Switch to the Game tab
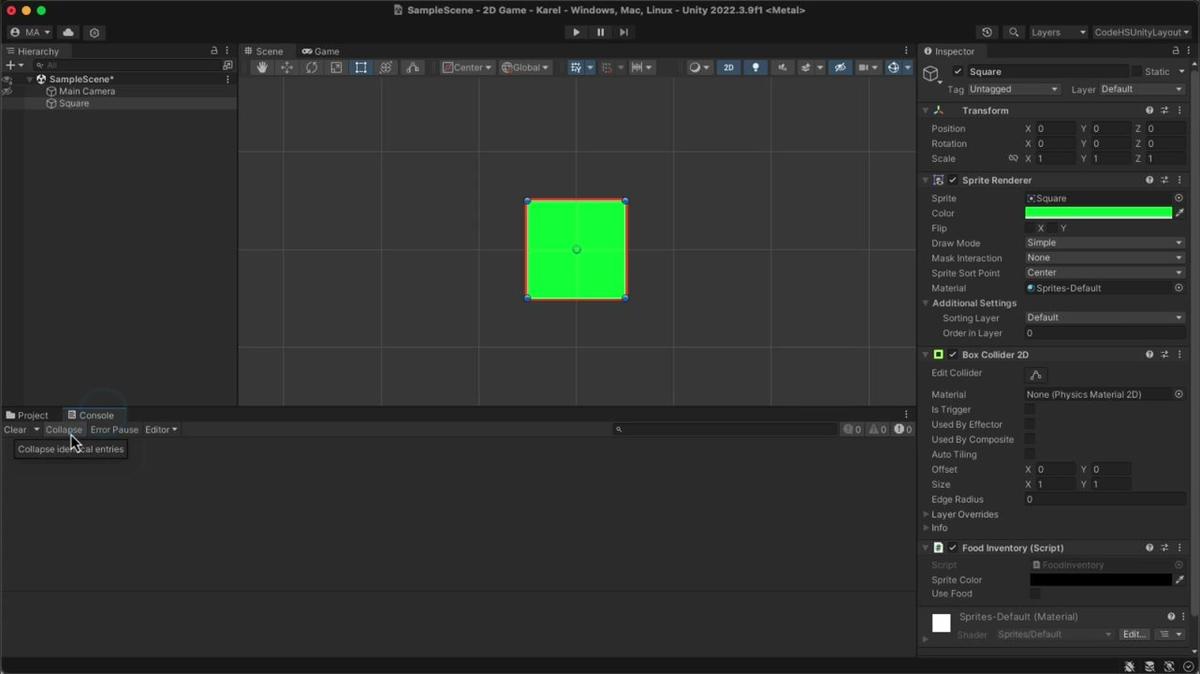The width and height of the screenshot is (1200, 674). 320,51
